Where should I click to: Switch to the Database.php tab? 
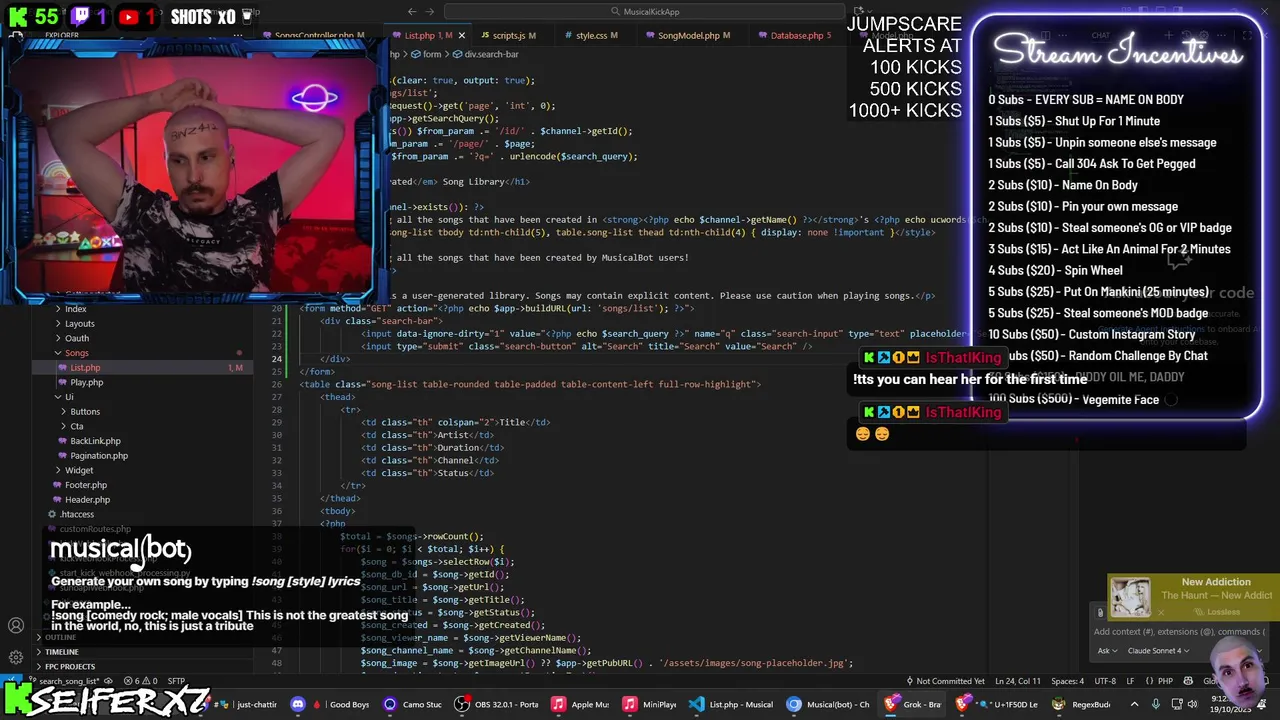(x=797, y=36)
